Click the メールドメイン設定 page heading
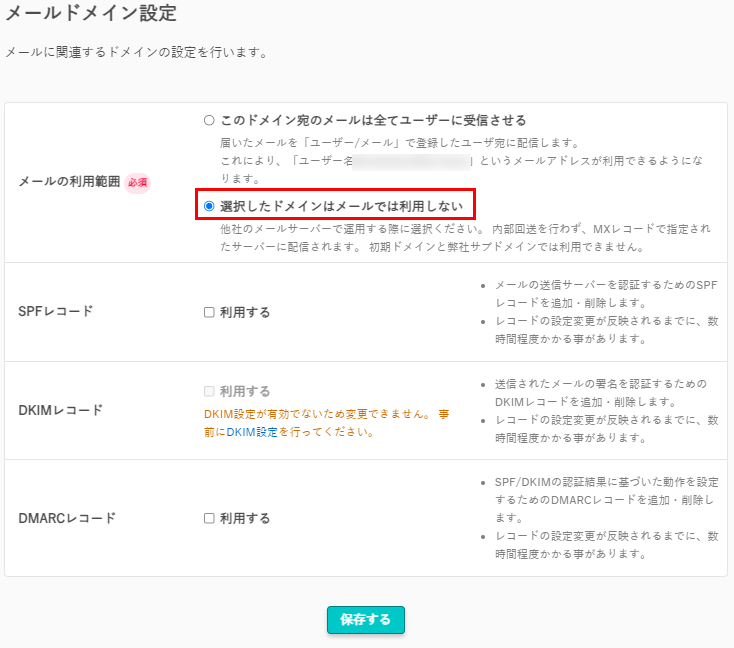This screenshot has height=648, width=734. point(91,14)
